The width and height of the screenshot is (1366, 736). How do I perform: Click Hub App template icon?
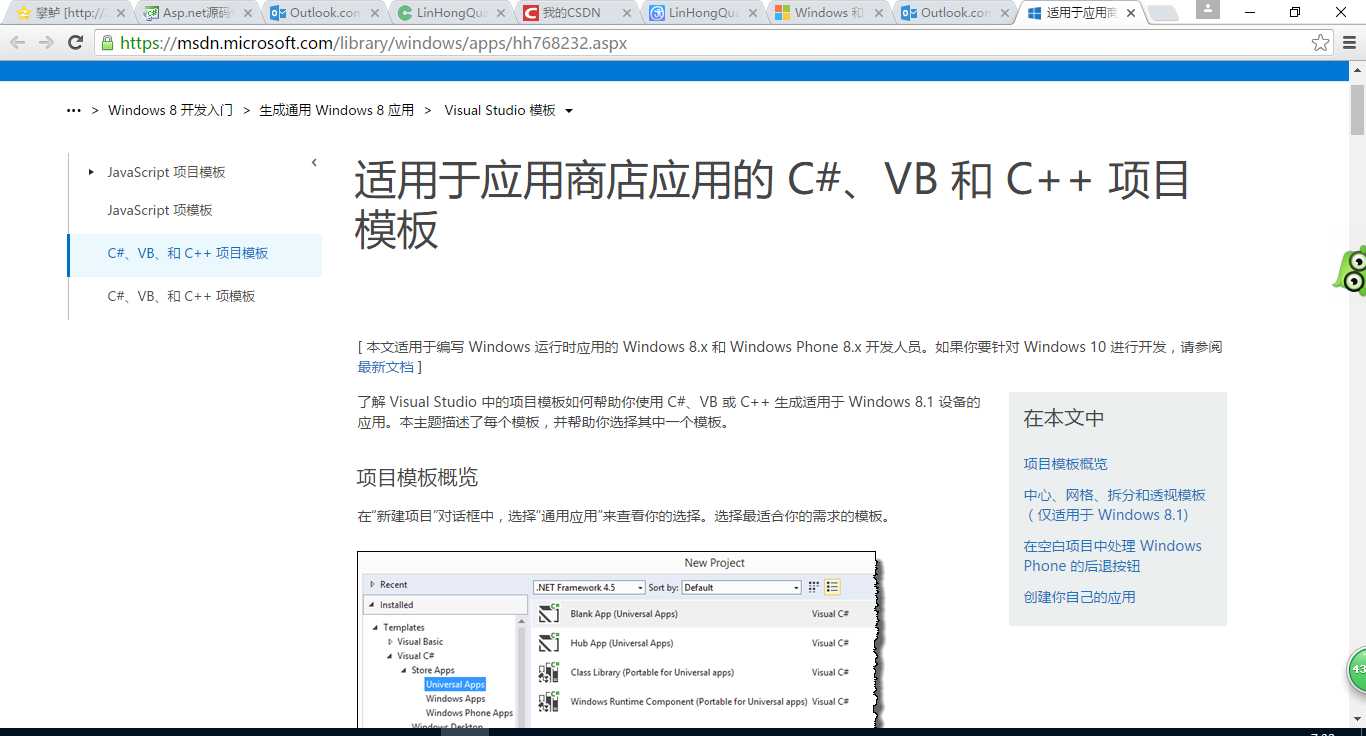549,643
